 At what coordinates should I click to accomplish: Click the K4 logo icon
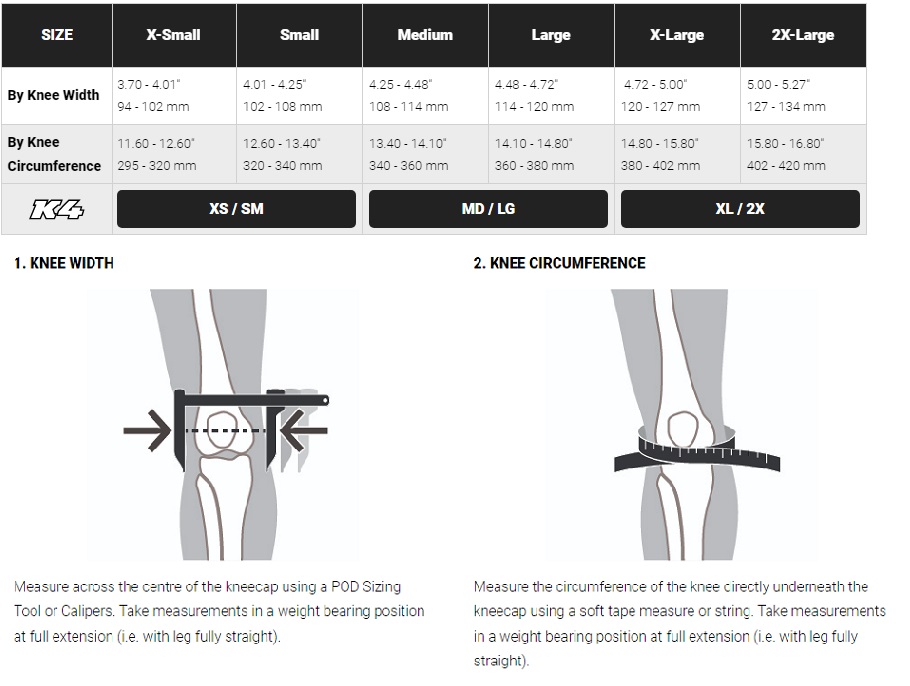[56, 210]
